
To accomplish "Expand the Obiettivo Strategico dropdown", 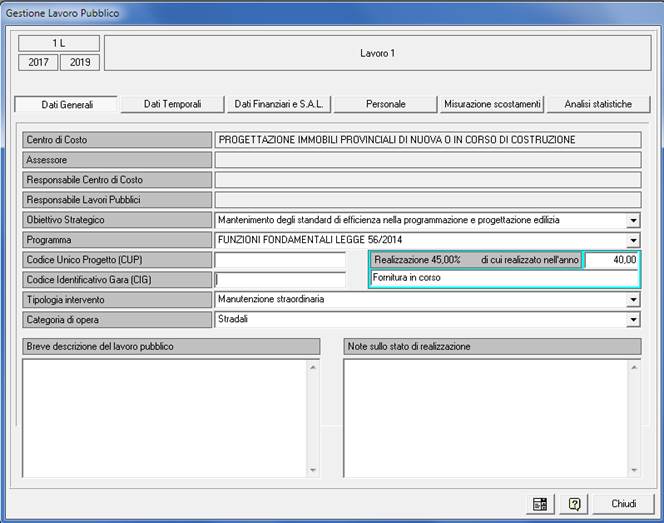I will click(632, 220).
